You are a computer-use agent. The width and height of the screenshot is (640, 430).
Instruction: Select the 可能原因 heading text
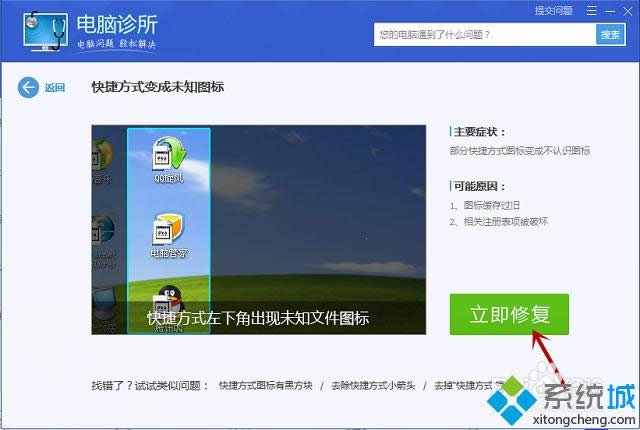[x=480, y=186]
